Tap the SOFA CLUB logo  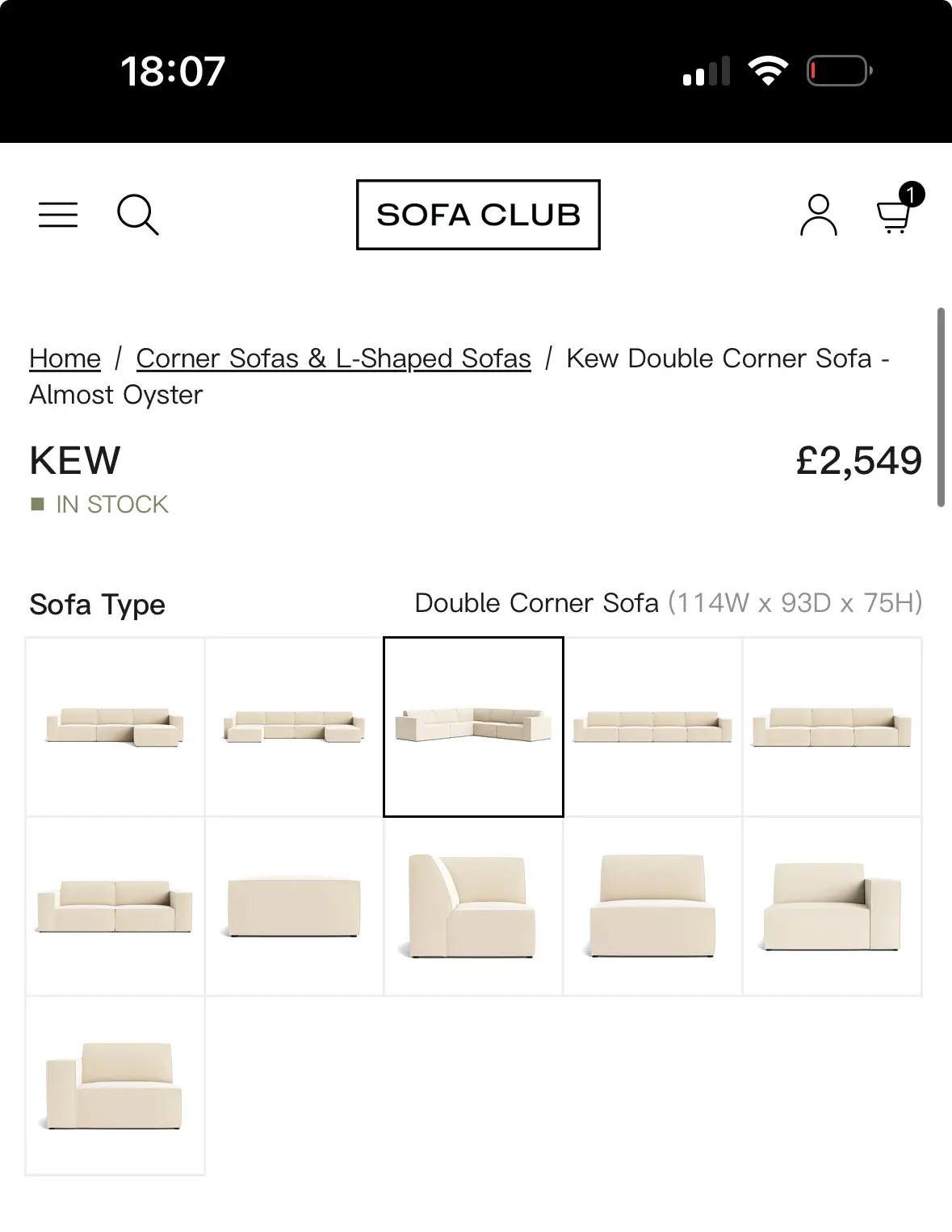click(478, 215)
